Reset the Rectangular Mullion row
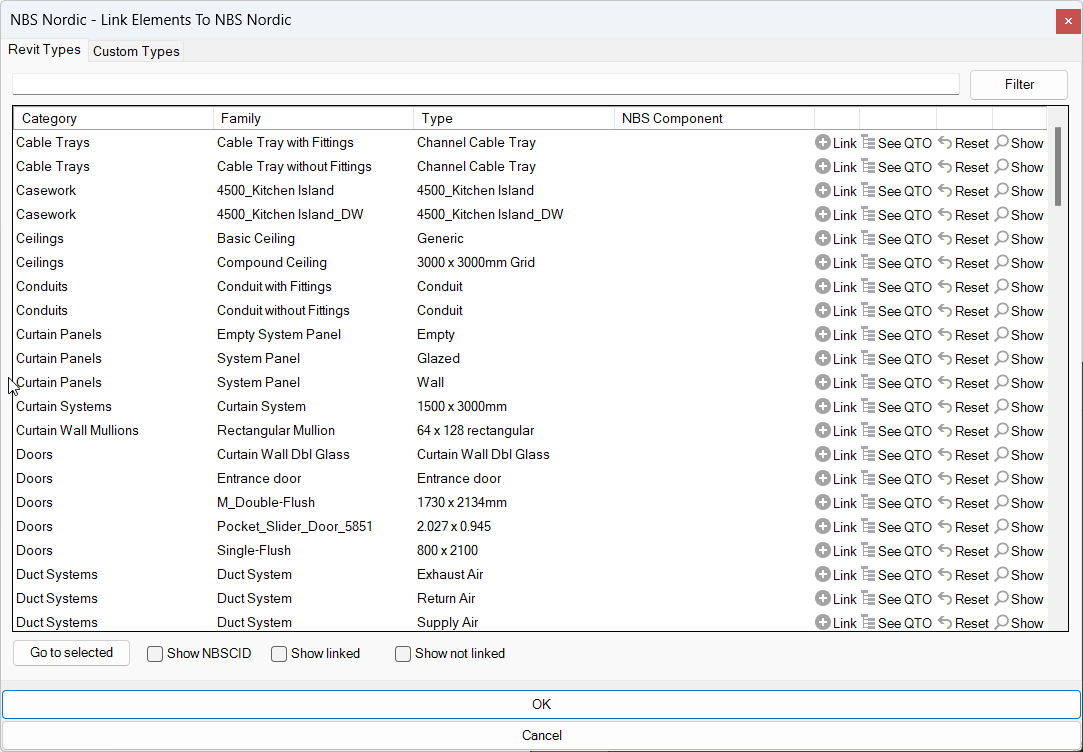The height and width of the screenshot is (752, 1083). [x=964, y=431]
